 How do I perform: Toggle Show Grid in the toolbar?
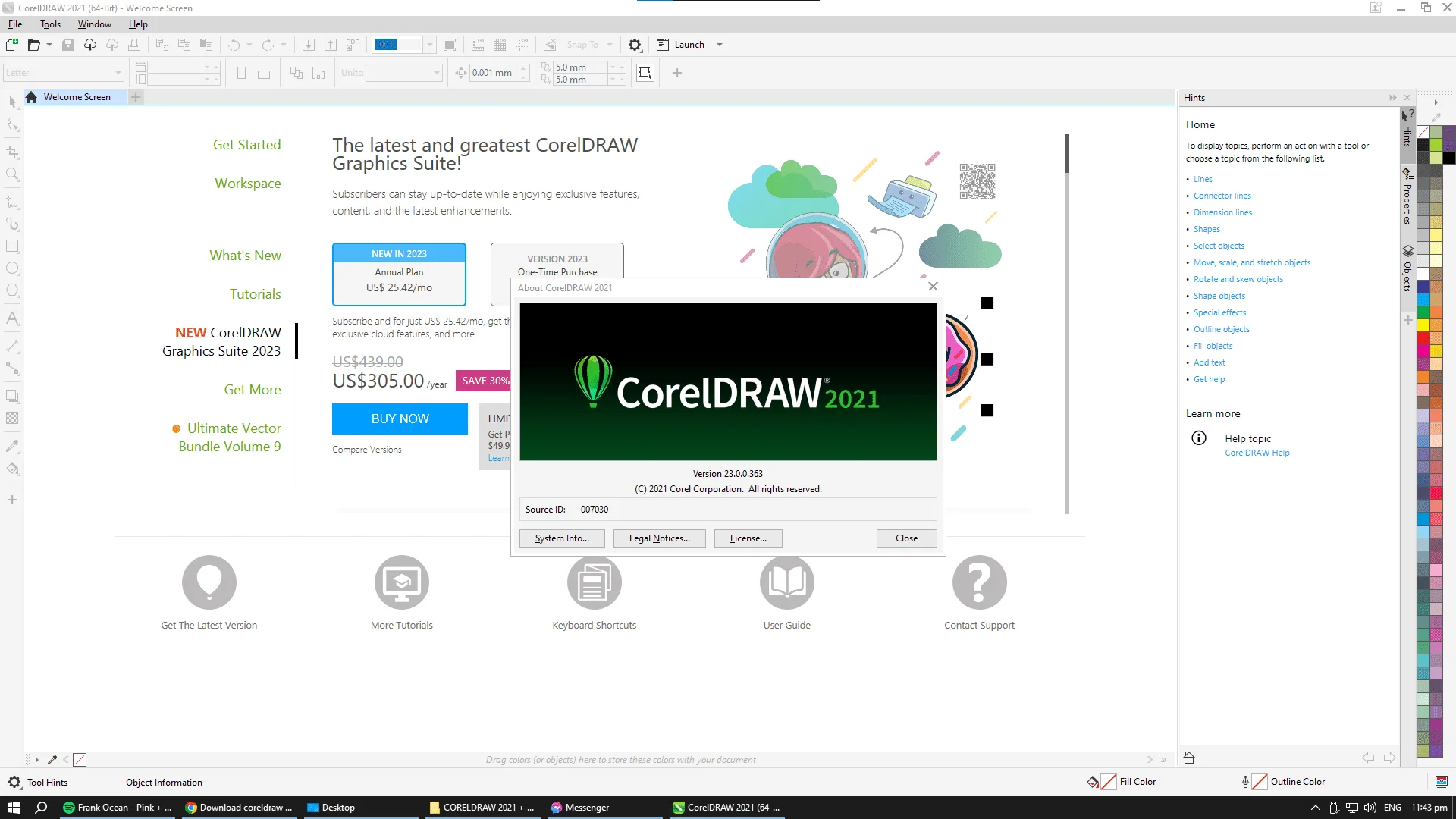pyautogui.click(x=500, y=45)
